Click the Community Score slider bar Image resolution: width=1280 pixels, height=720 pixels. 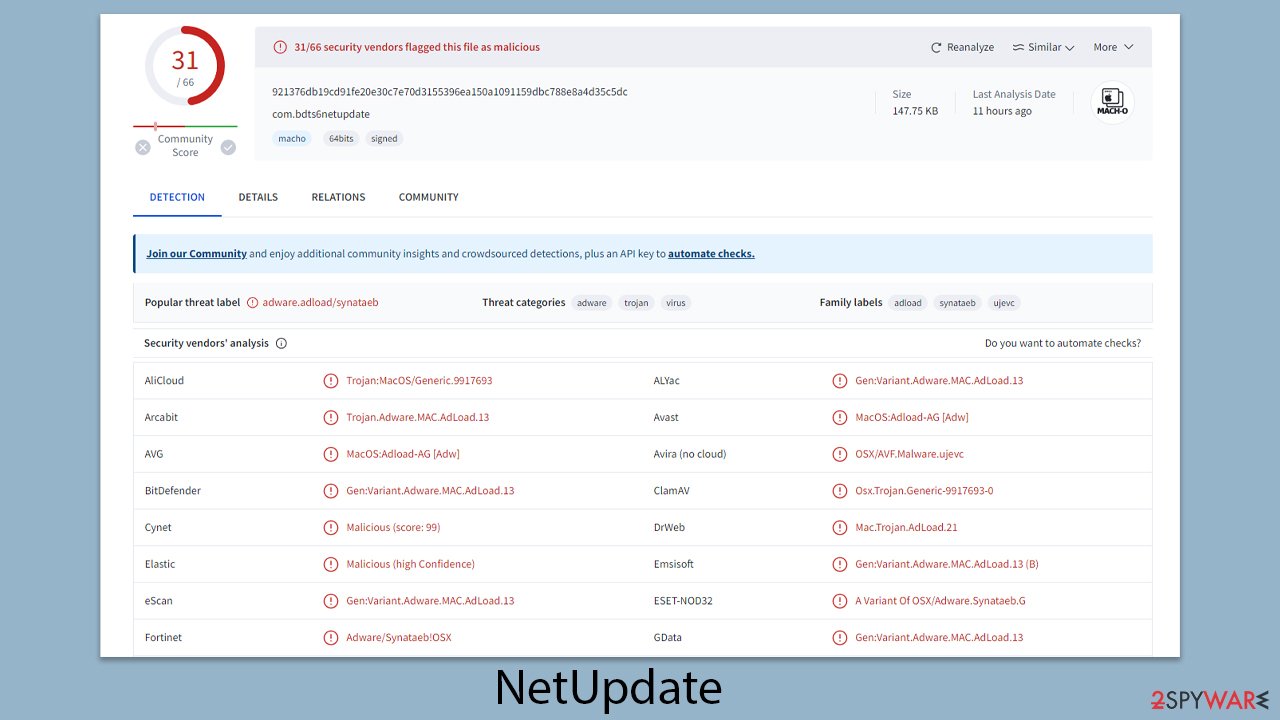click(x=185, y=128)
